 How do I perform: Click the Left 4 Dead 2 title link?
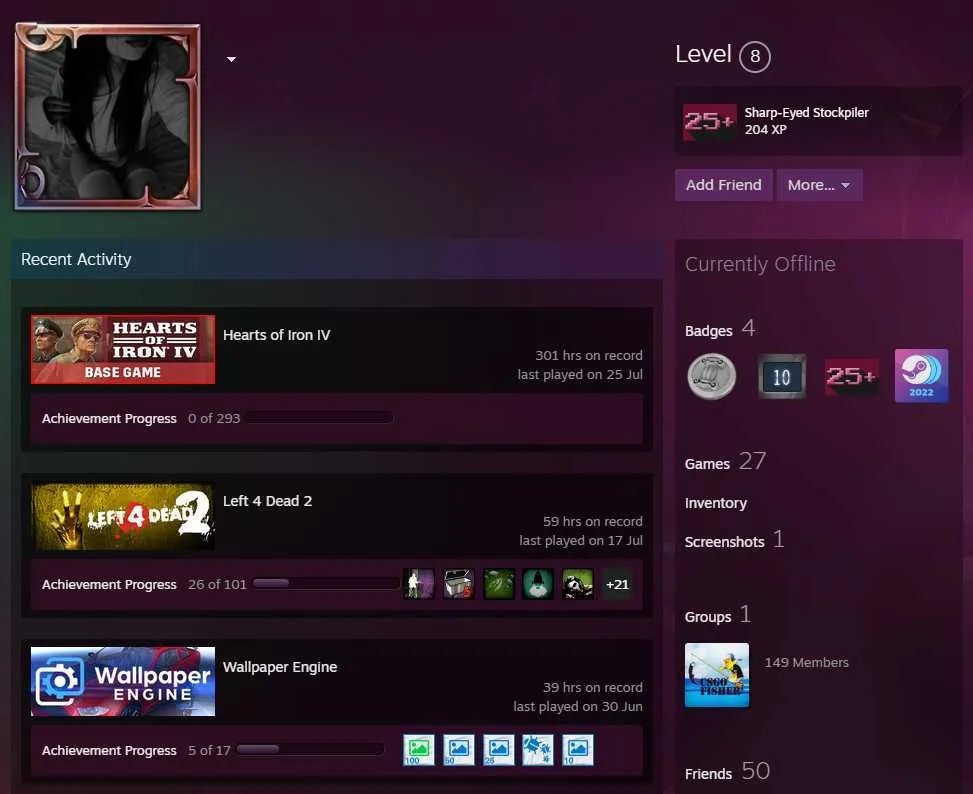(267, 501)
